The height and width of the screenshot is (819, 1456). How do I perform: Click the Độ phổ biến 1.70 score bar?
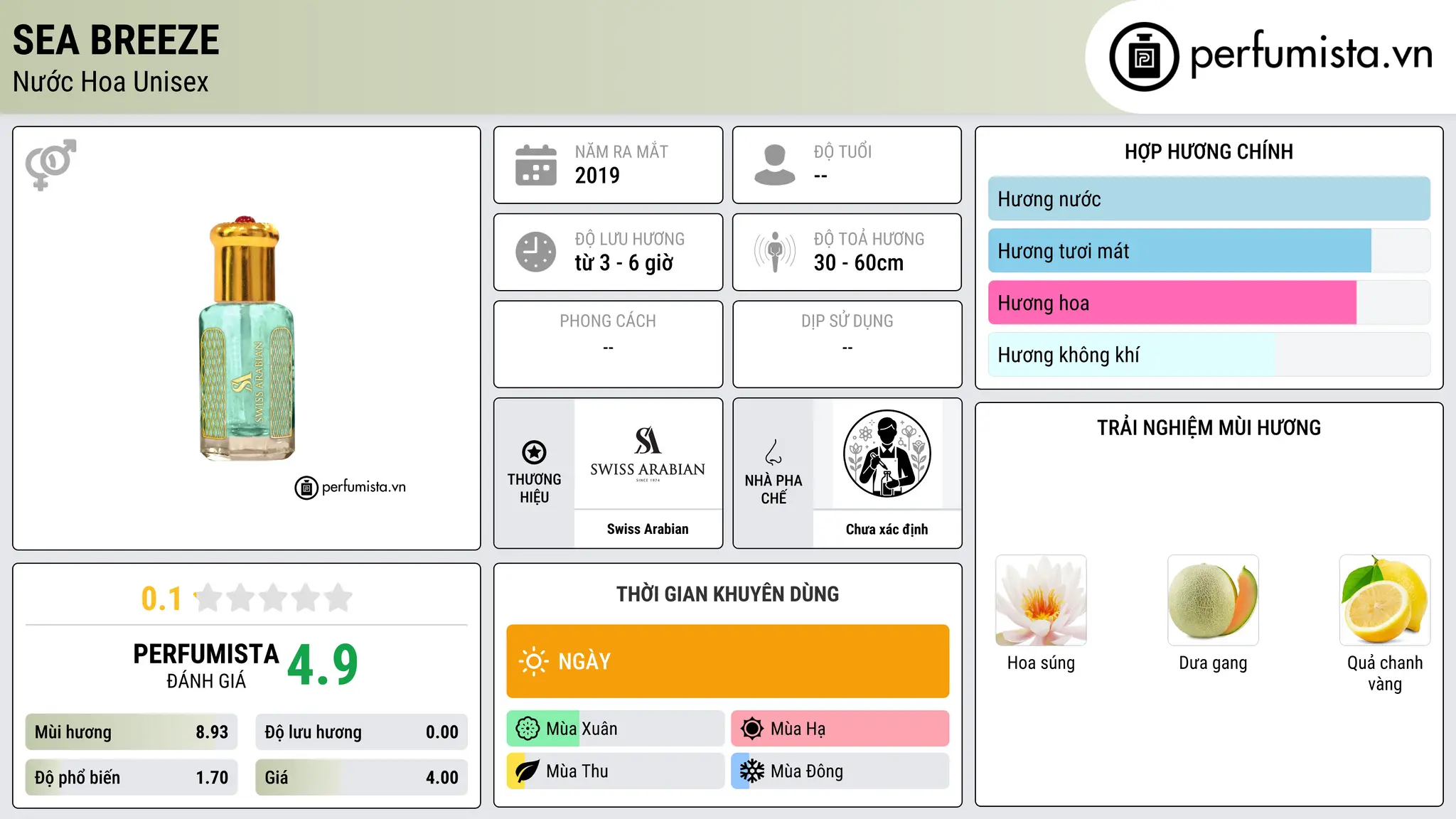tap(132, 778)
